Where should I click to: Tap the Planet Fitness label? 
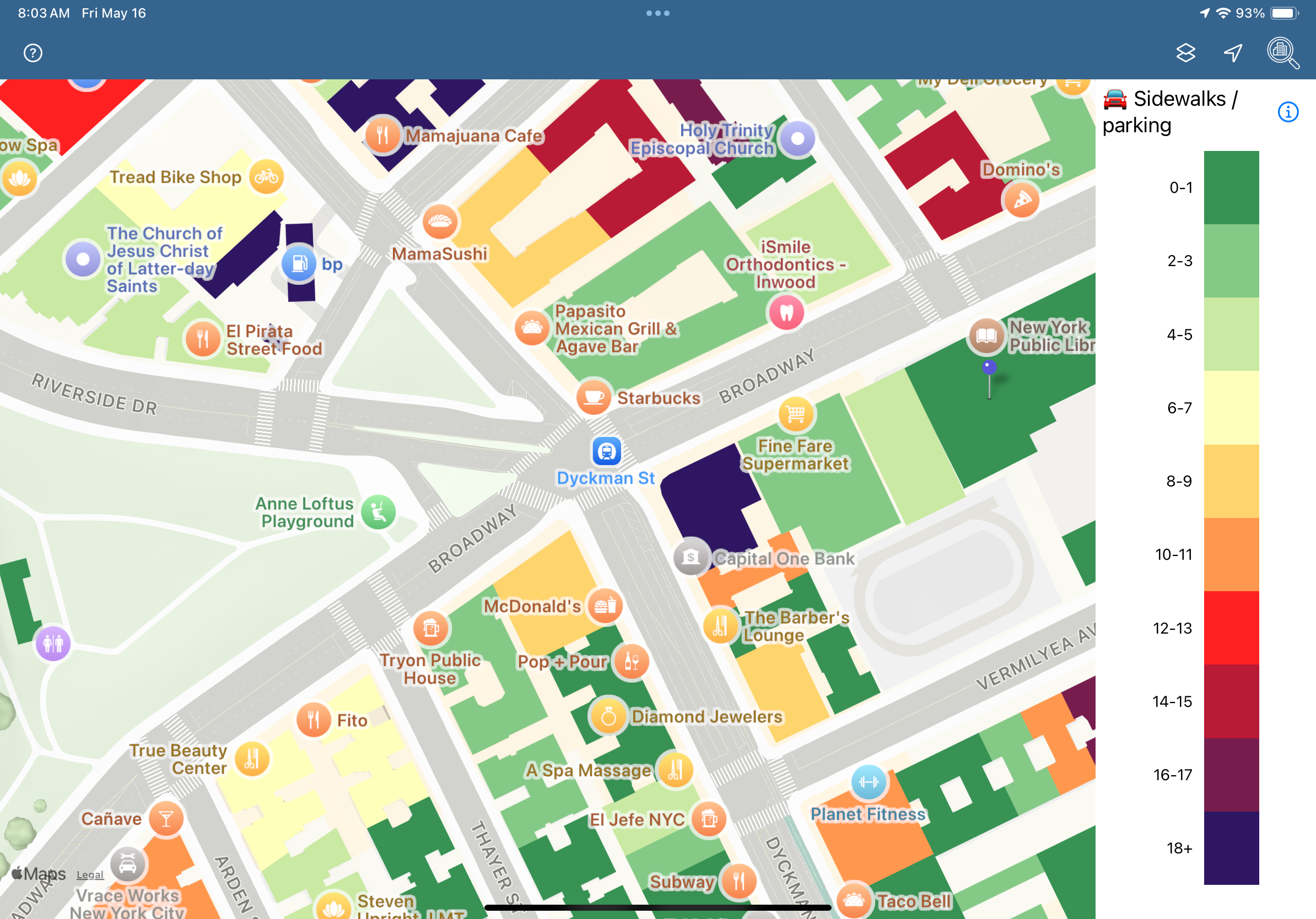click(x=868, y=814)
